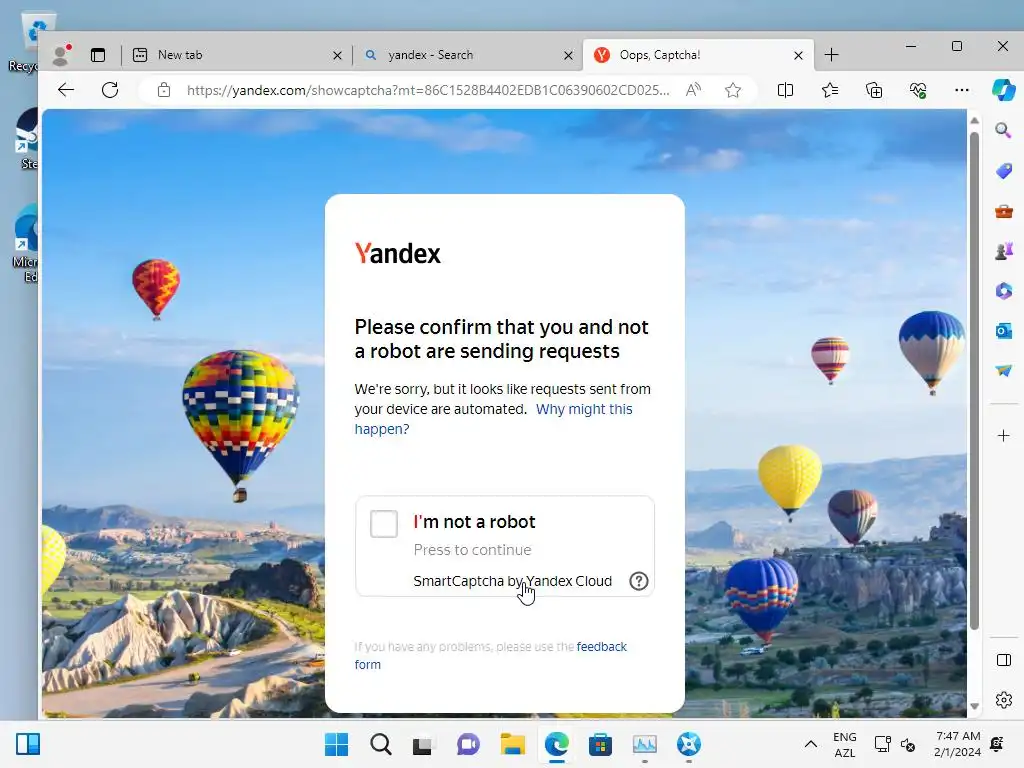Image resolution: width=1024 pixels, height=768 pixels.
Task: View site information via the lock icon
Action: 164,90
